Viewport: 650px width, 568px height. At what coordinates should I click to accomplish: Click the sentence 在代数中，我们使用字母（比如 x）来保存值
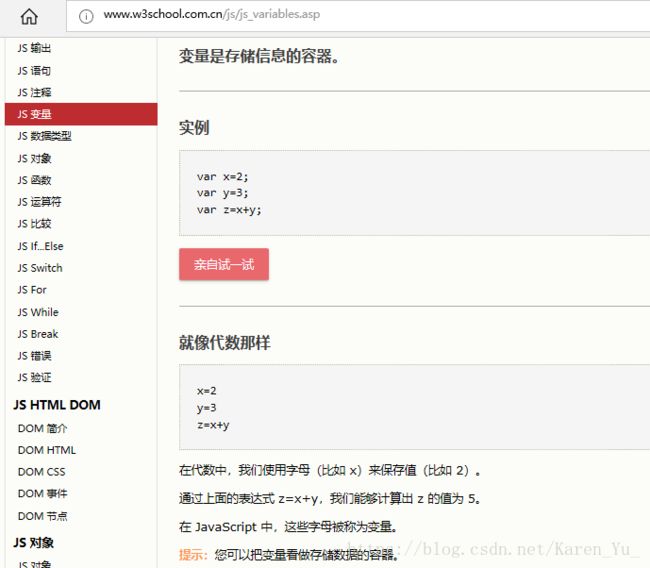point(330,471)
